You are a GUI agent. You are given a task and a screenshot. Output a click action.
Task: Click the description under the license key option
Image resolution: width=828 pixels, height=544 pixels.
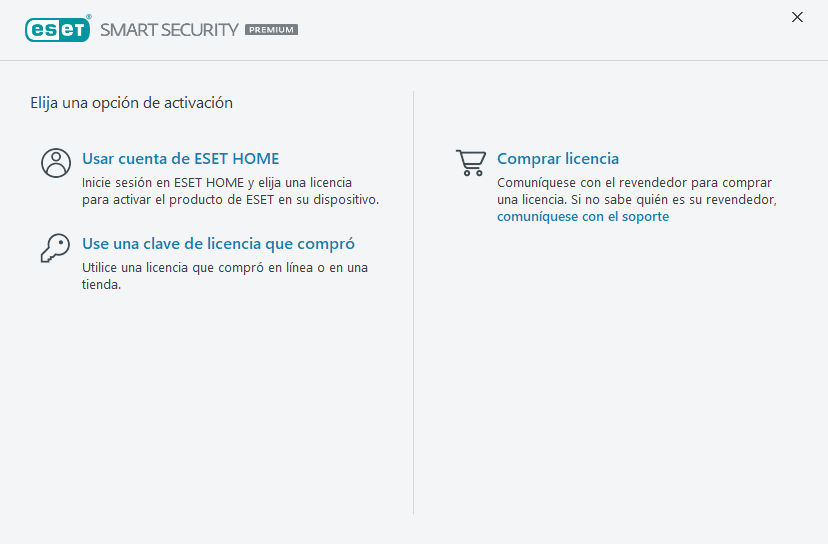[224, 268]
